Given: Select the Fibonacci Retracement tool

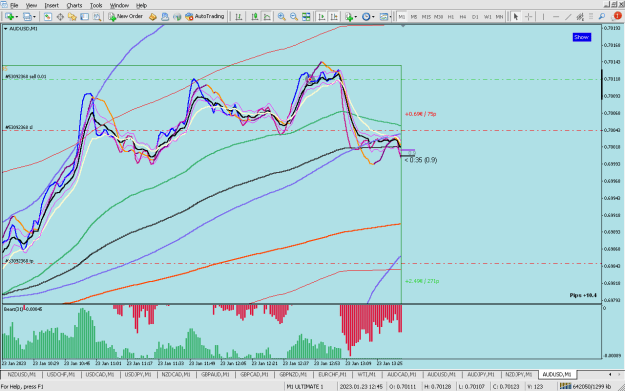Looking at the screenshot, I should pyautogui.click(x=591, y=17).
